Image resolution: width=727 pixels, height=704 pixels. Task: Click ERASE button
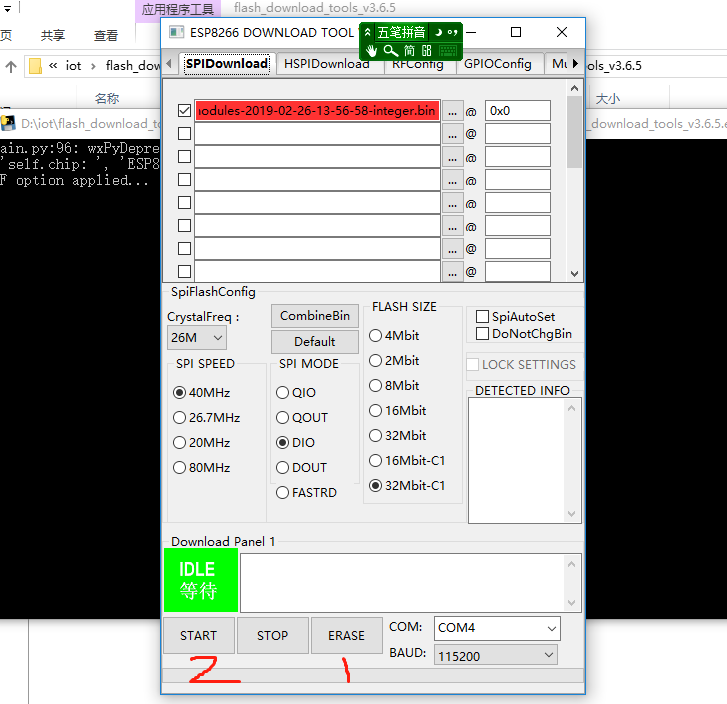(x=346, y=635)
